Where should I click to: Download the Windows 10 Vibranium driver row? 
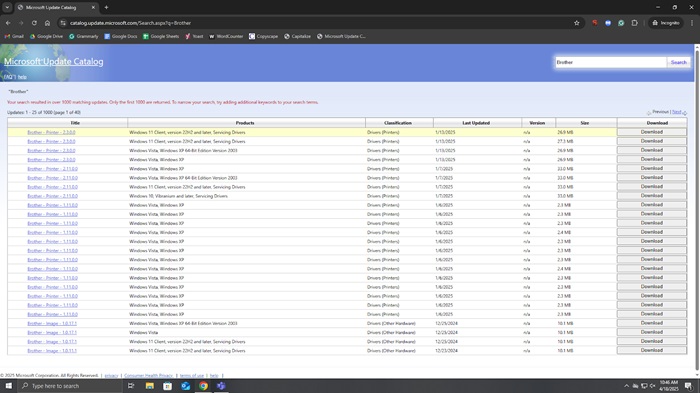(652, 196)
